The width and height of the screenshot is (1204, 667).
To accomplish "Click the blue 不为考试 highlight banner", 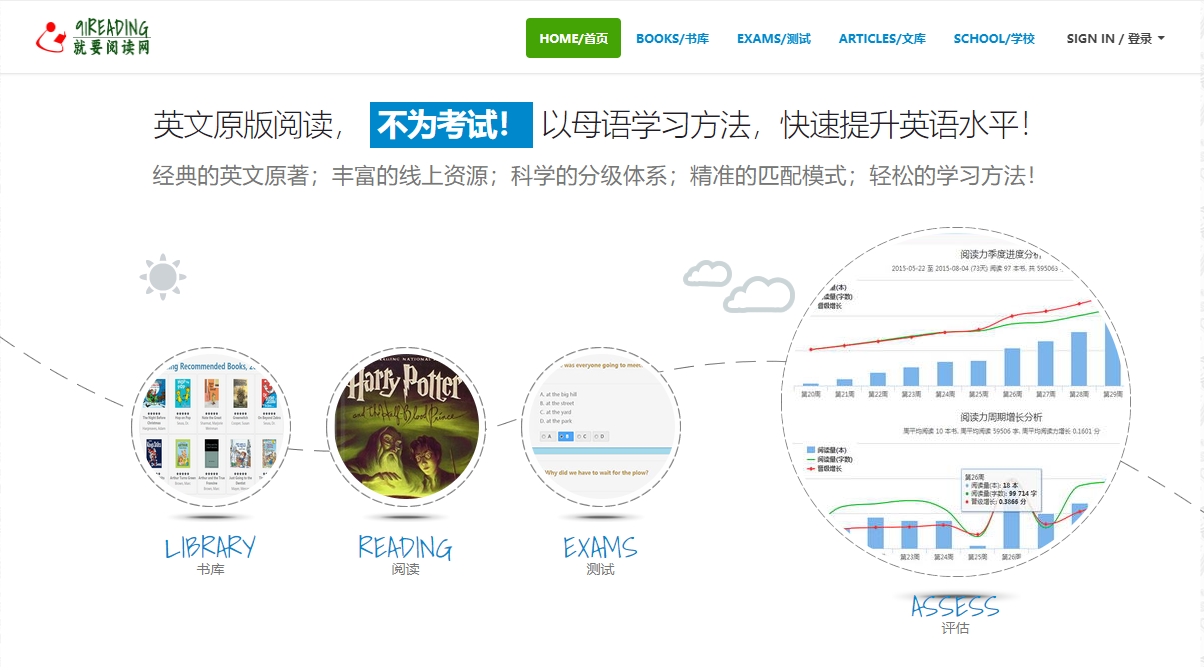I will 451,125.
